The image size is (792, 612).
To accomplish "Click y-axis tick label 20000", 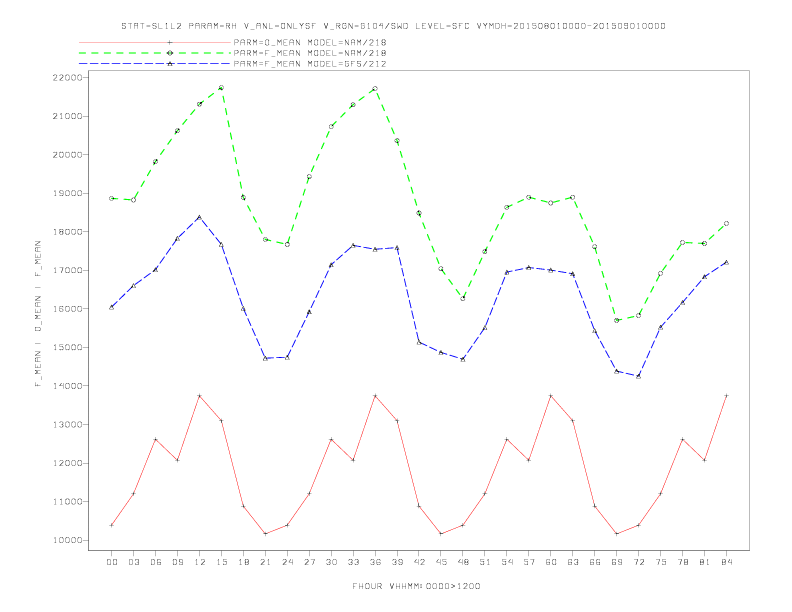I will tap(67, 155).
